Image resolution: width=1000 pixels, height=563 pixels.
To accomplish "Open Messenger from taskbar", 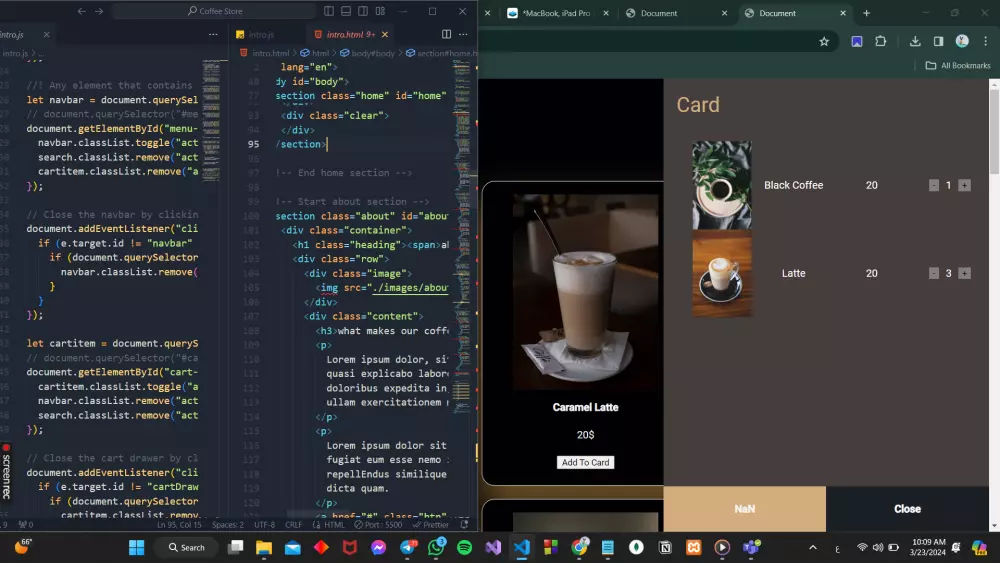I will point(379,547).
